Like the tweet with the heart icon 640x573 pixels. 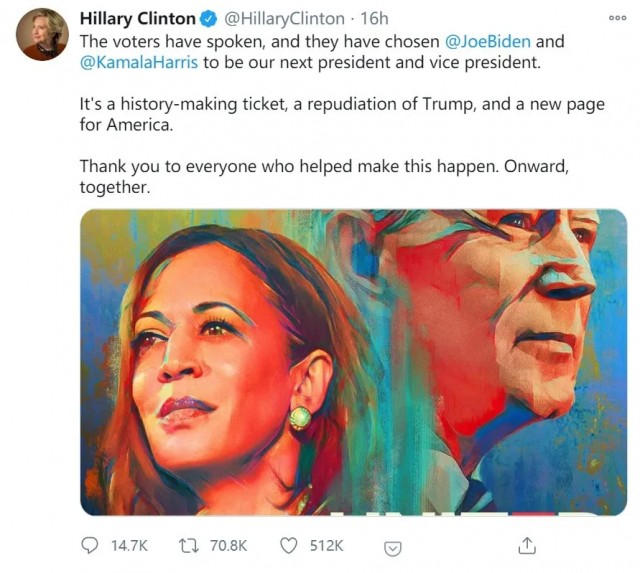click(289, 546)
